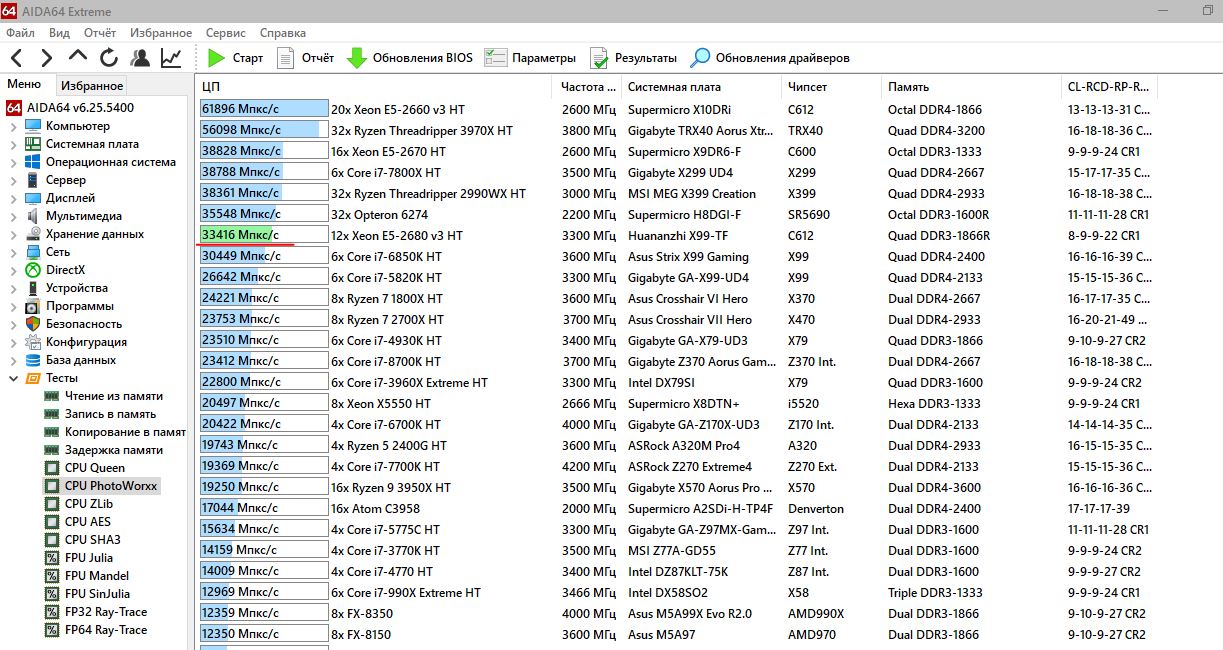This screenshot has height=650, width=1223.
Task: Open the Файл menu
Action: pos(20,33)
